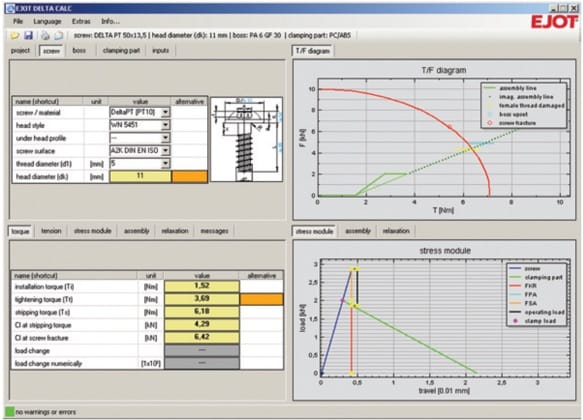This screenshot has width=583, height=420.
Task: Open the messages tab
Action: 214,231
